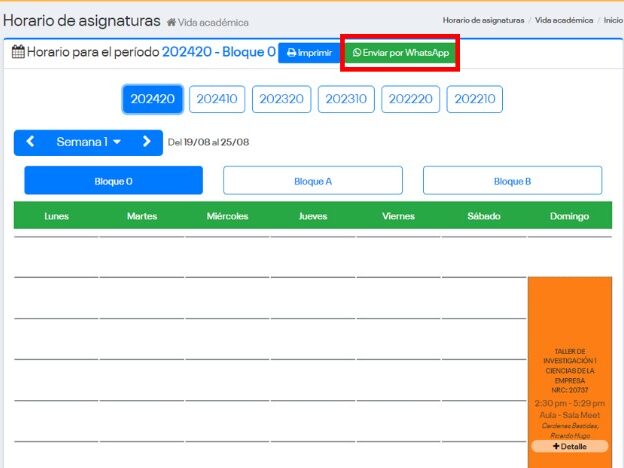
Task: Switch to Bloque B tab
Action: (x=512, y=181)
